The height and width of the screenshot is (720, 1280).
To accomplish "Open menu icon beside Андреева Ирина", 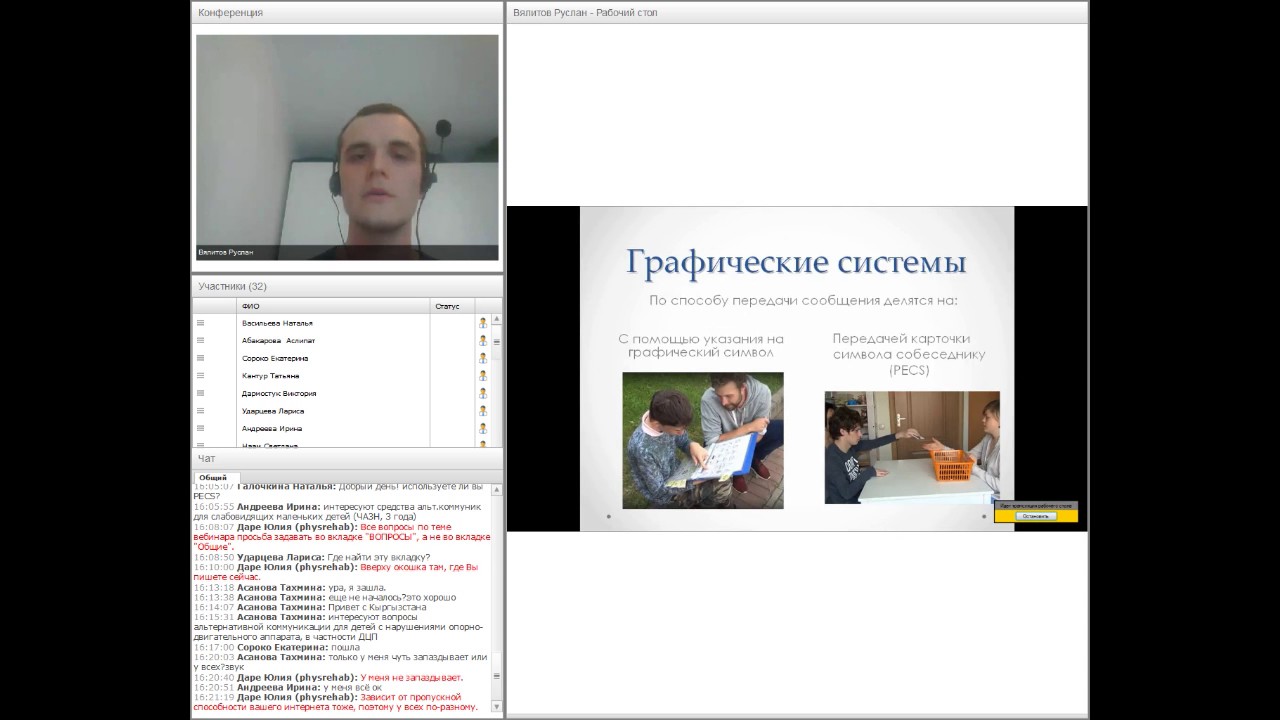I will tap(200, 428).
